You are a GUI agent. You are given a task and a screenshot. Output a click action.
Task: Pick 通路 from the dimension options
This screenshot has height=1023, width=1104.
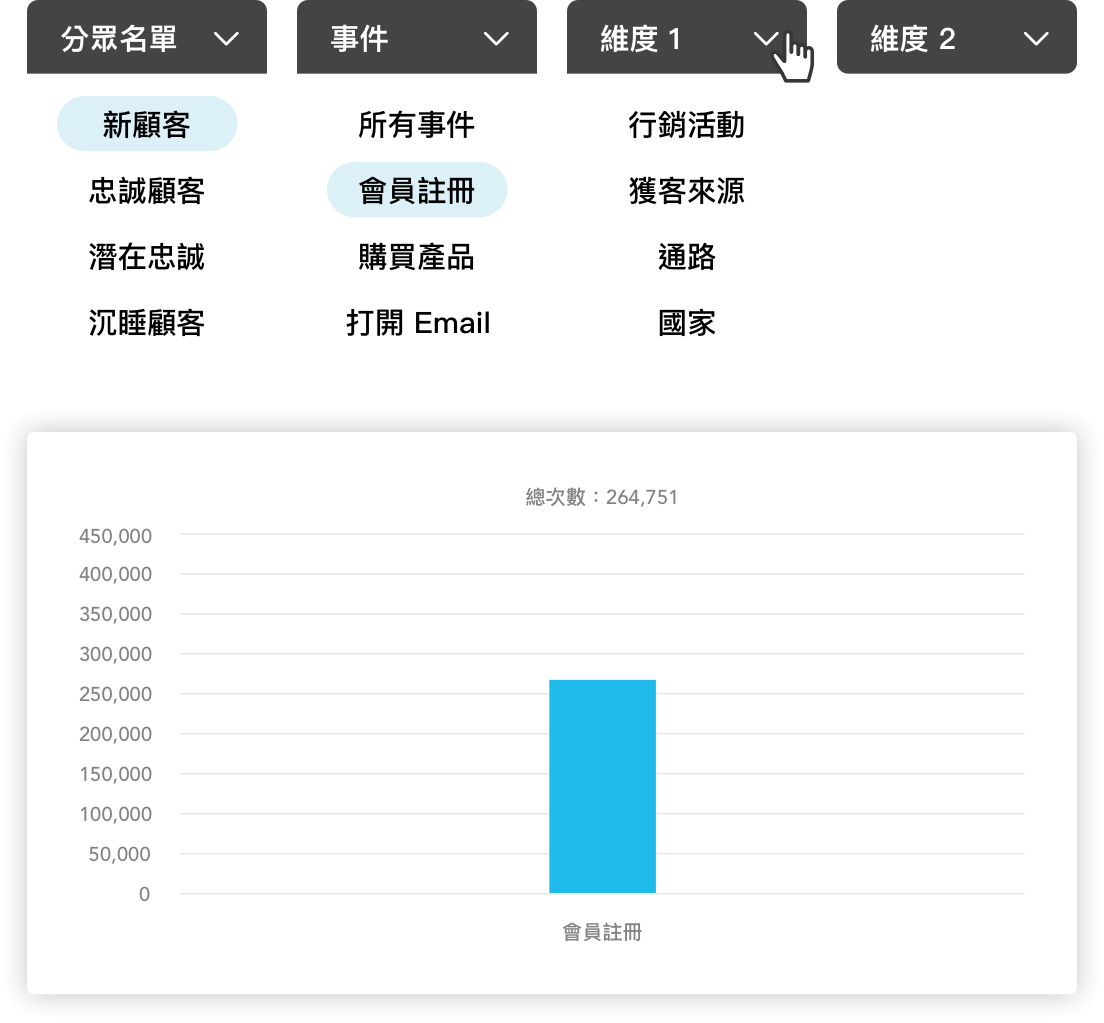[x=687, y=257]
